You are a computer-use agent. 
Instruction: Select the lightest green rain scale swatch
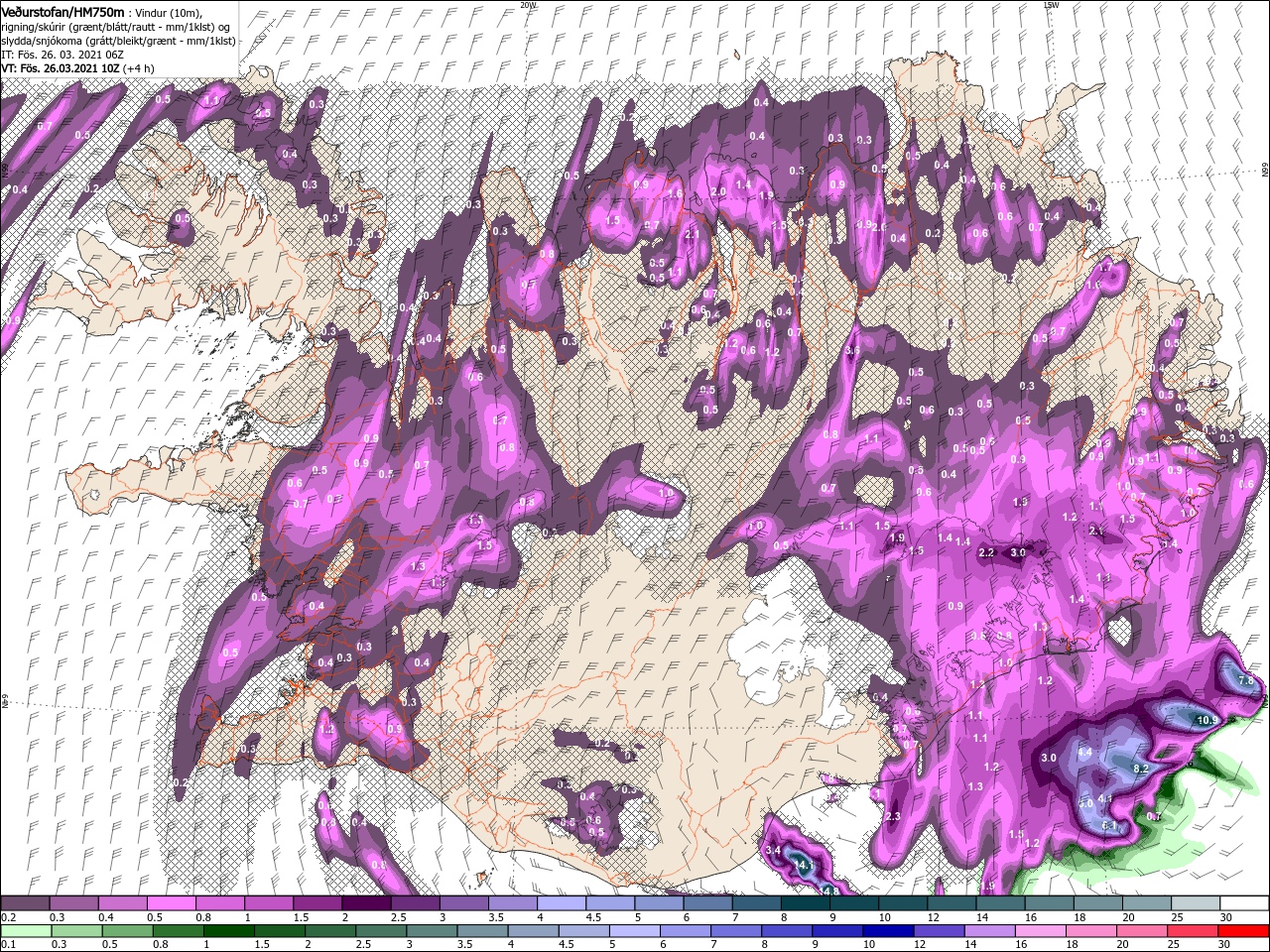point(26,930)
